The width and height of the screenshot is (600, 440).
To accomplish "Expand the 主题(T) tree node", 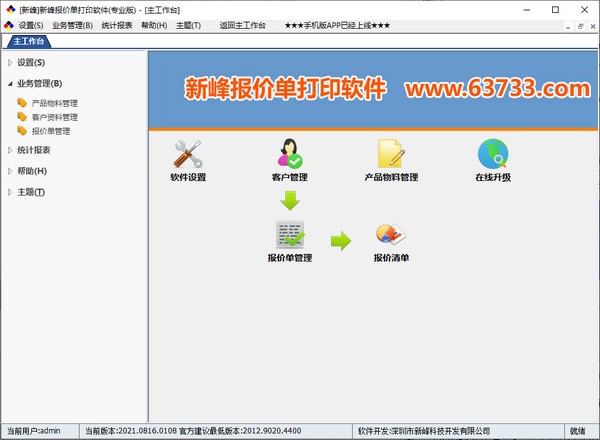I will [10, 192].
